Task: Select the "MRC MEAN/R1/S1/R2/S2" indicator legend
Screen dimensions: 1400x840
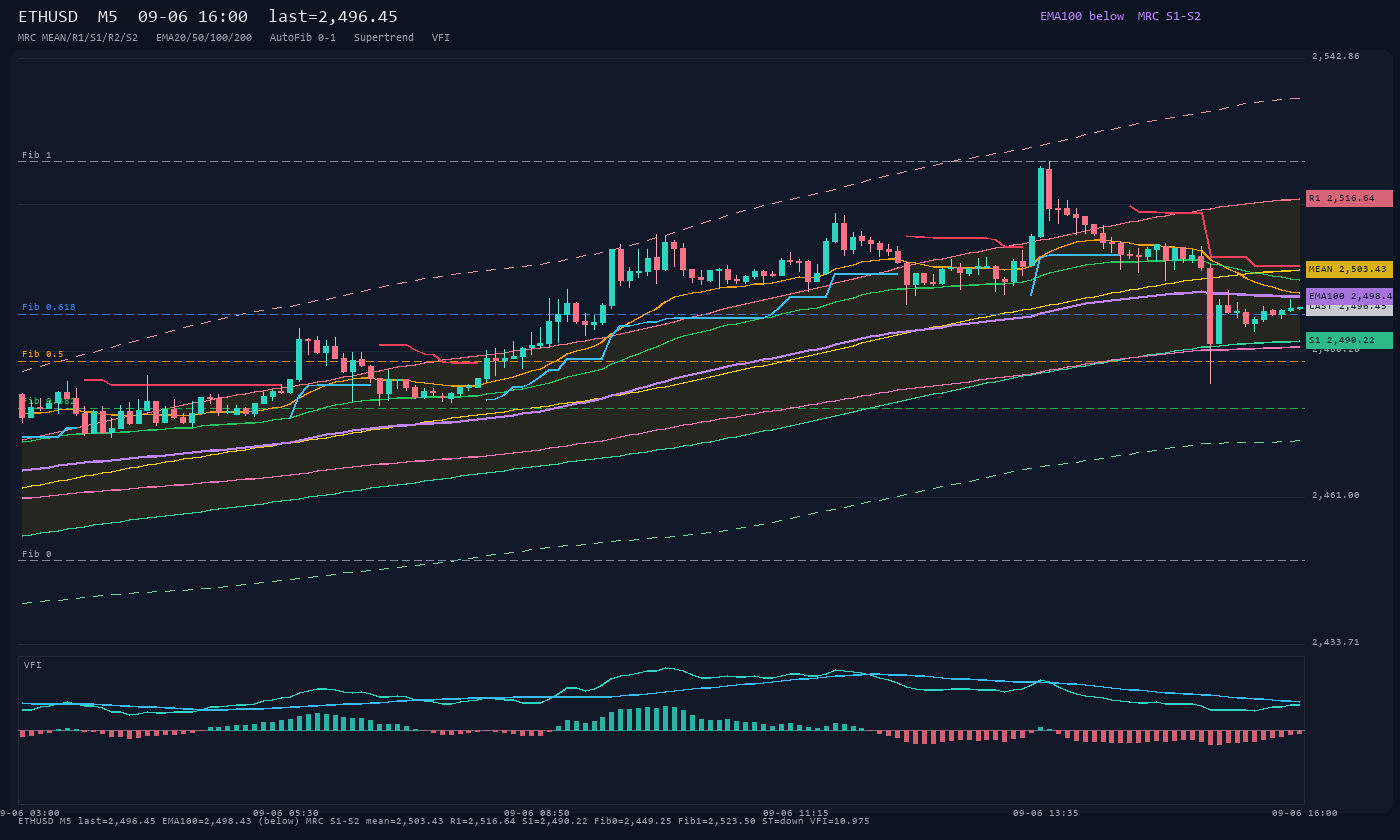Action: click(x=78, y=37)
